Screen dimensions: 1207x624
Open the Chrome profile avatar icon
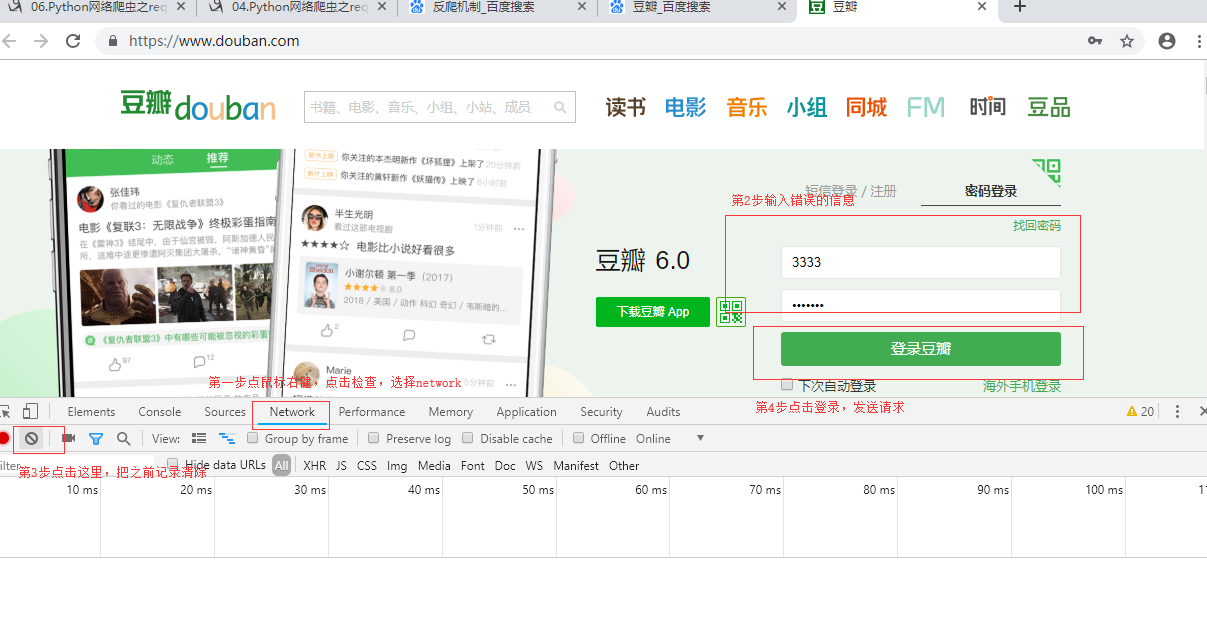point(1167,41)
